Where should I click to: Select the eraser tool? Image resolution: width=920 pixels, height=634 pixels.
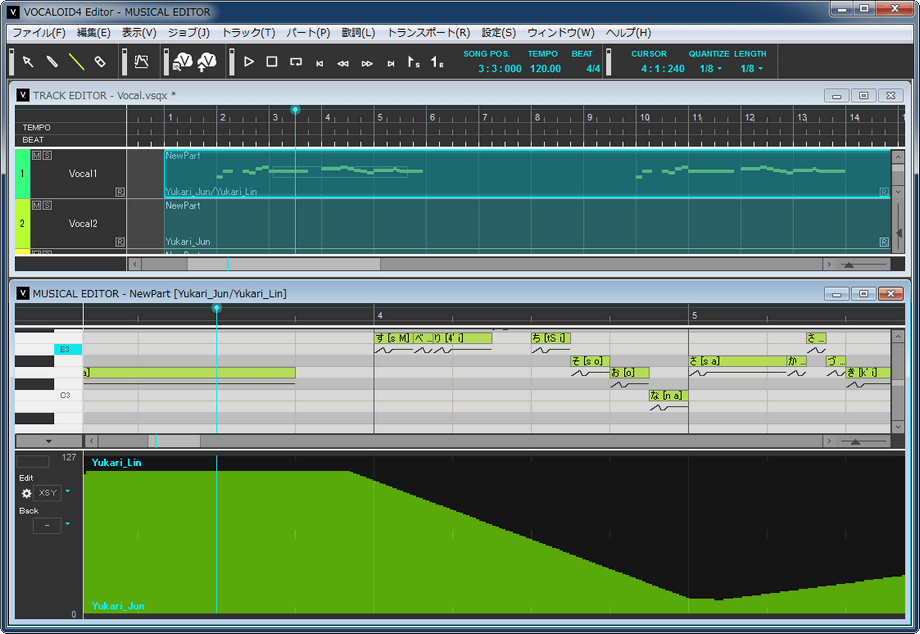[100, 62]
